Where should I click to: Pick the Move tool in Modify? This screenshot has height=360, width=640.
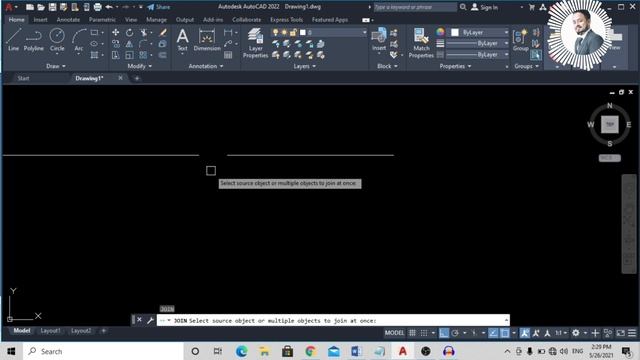(x=116, y=32)
